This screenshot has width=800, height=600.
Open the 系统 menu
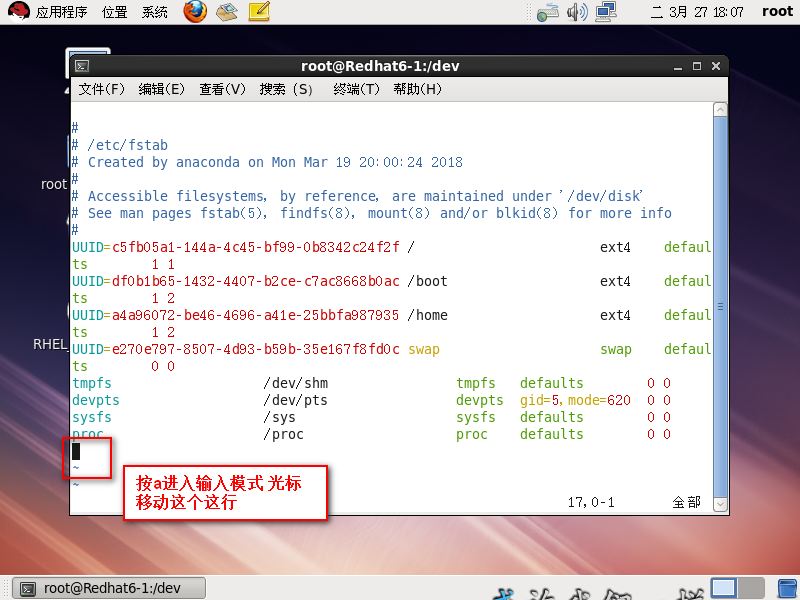[x=155, y=12]
